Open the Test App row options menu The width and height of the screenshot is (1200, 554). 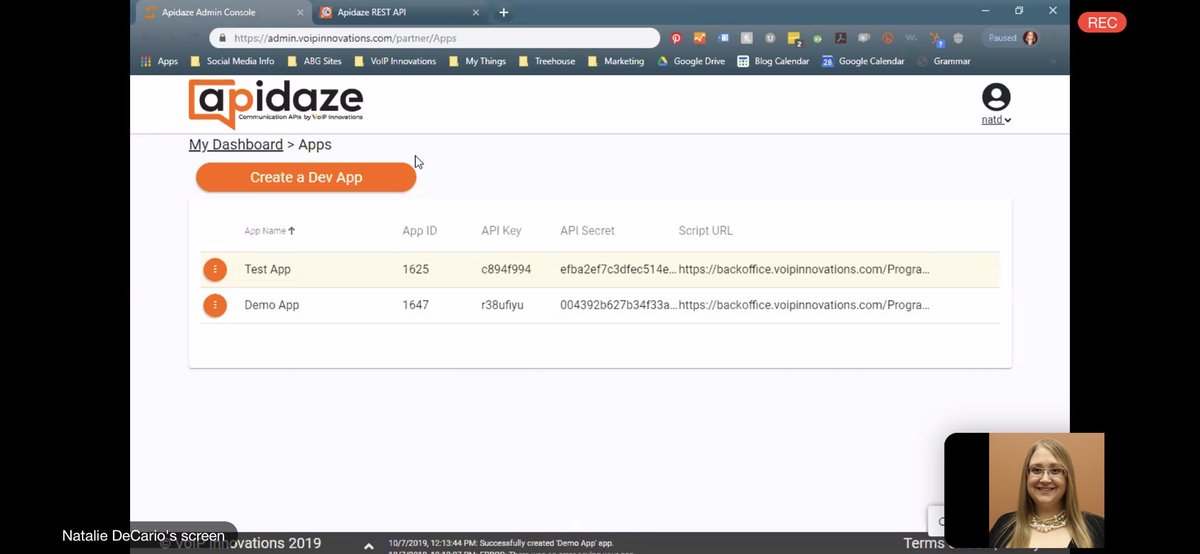coord(215,270)
